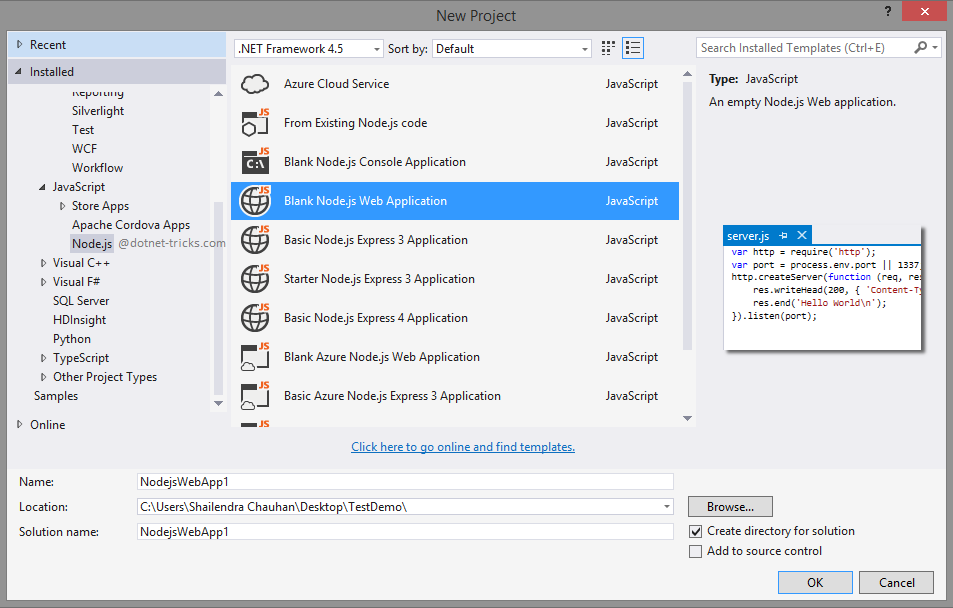Click the From Existing Node.js code icon
This screenshot has width=953, height=608.
coord(256,122)
